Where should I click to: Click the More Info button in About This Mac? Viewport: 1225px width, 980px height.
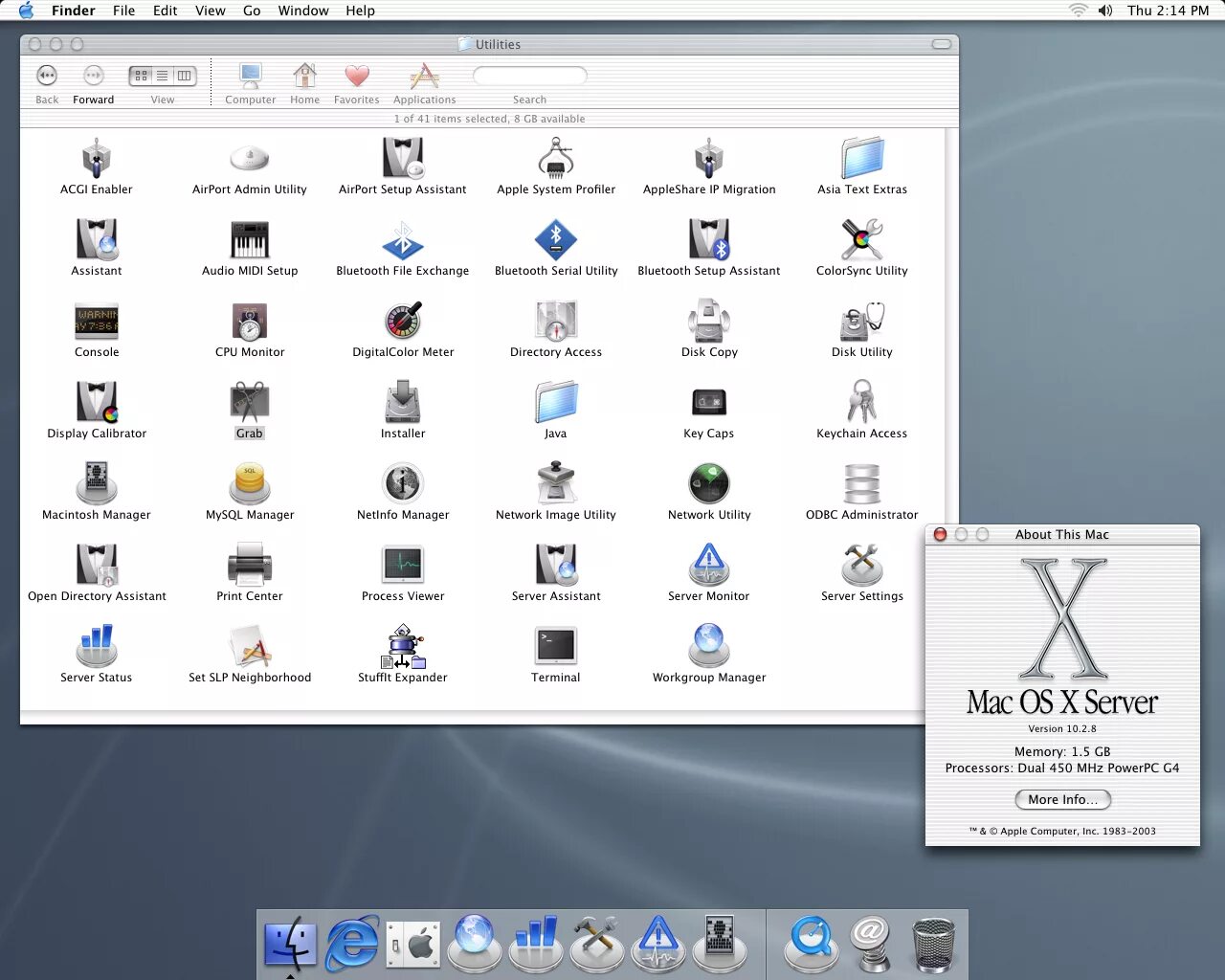click(x=1062, y=800)
